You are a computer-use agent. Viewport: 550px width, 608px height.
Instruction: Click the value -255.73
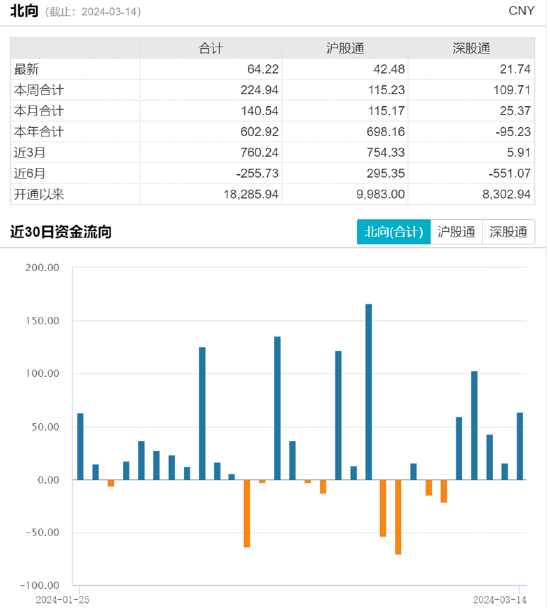(x=258, y=173)
